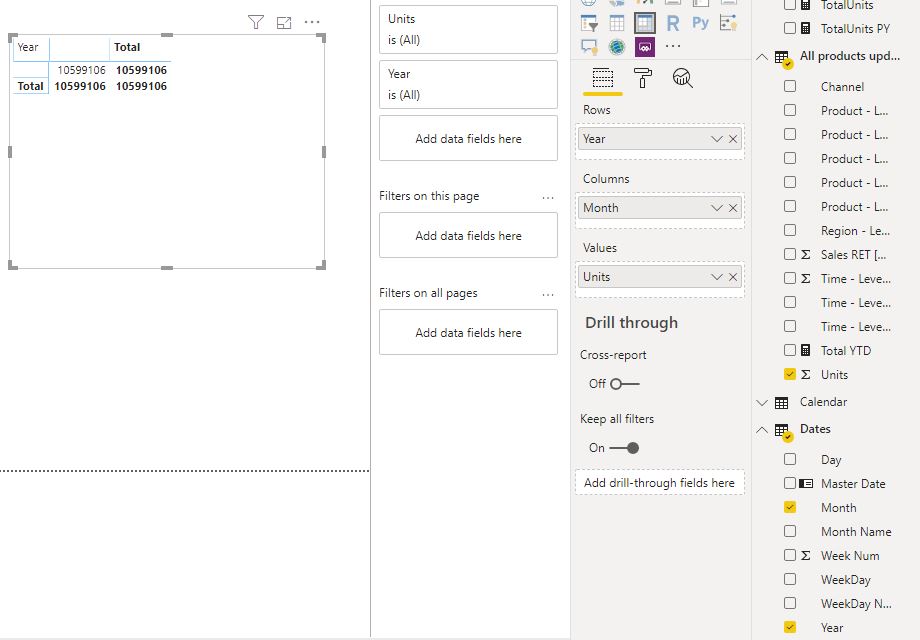Image resolution: width=920 pixels, height=640 pixels.
Task: Select the Slicer visualization
Action: coord(589,23)
